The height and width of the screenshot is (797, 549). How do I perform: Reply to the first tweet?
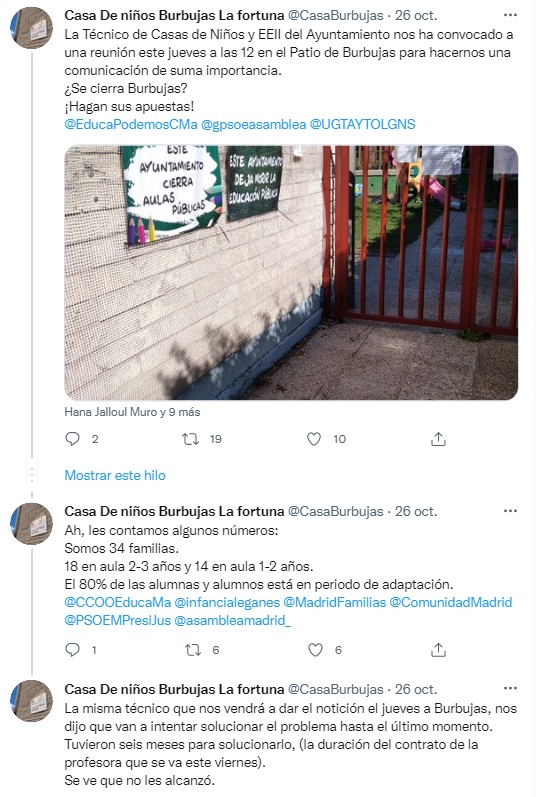pyautogui.click(x=73, y=439)
